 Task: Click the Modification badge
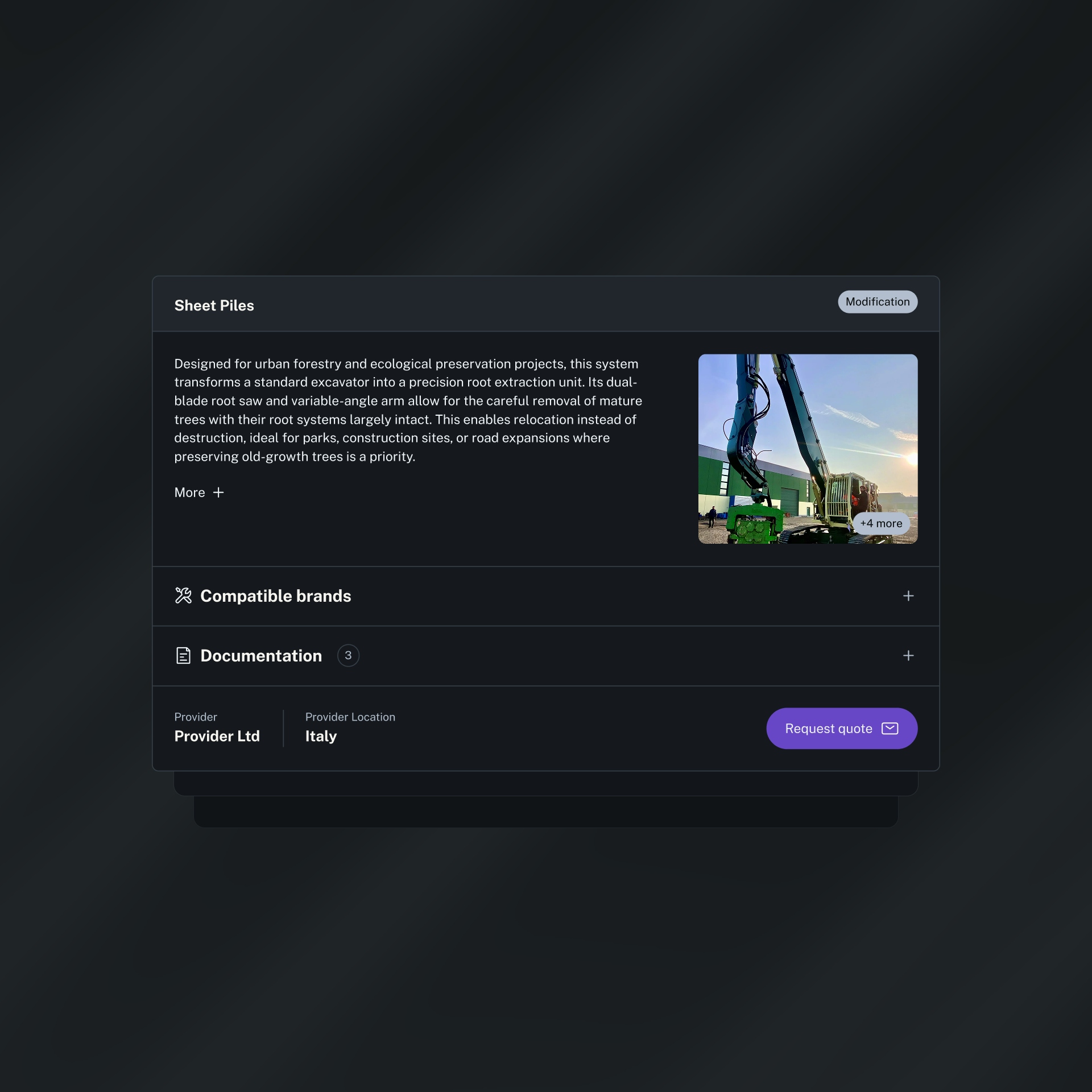click(x=878, y=302)
